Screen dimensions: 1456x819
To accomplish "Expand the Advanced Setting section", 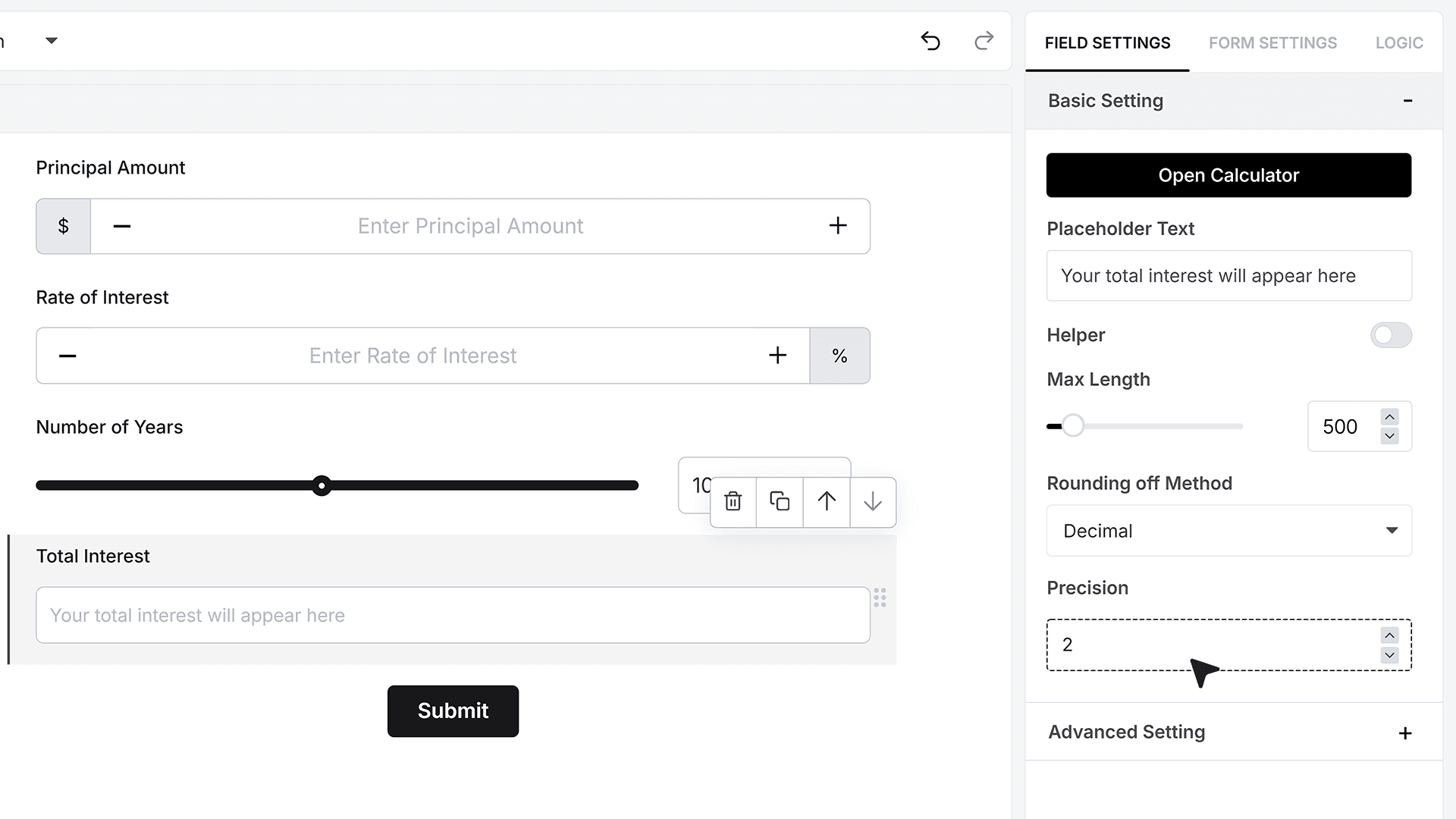I will [1405, 733].
